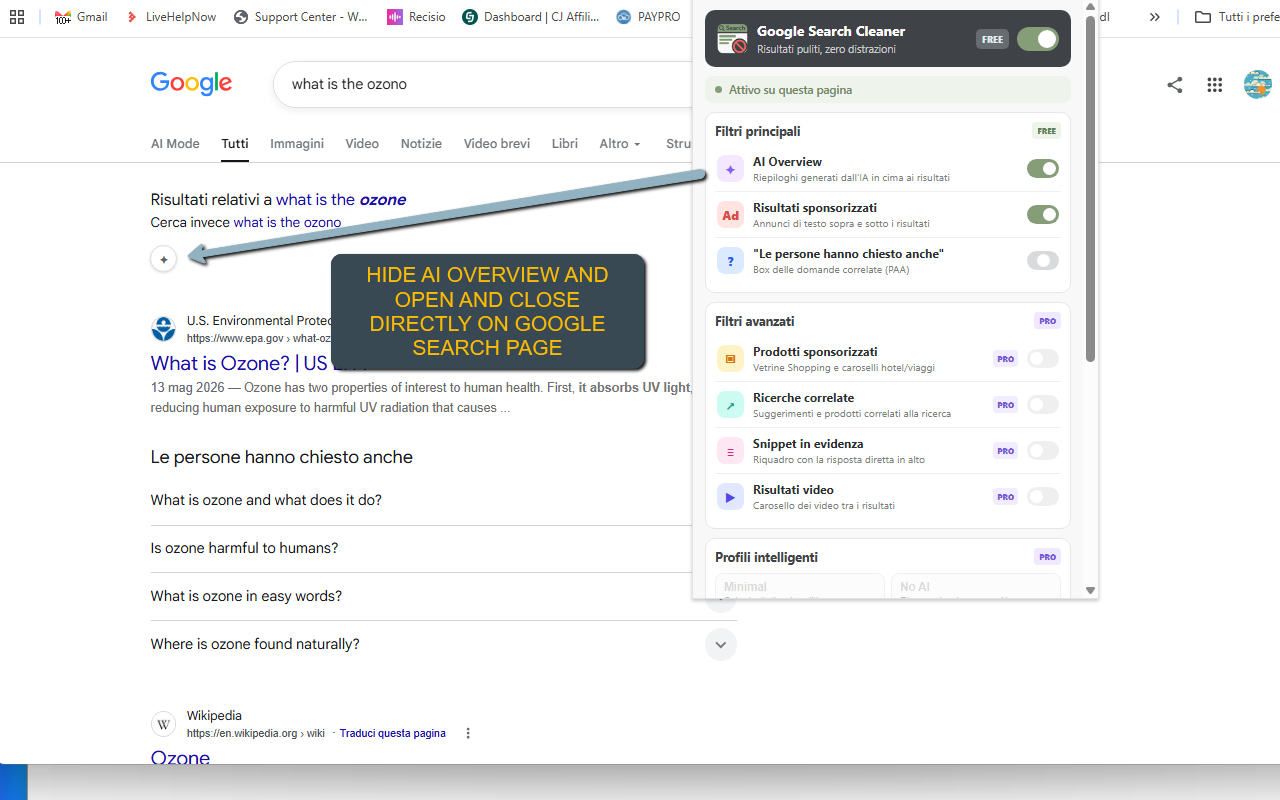The image size is (1280, 800).
Task: Switch to the Libri tab
Action: [565, 143]
